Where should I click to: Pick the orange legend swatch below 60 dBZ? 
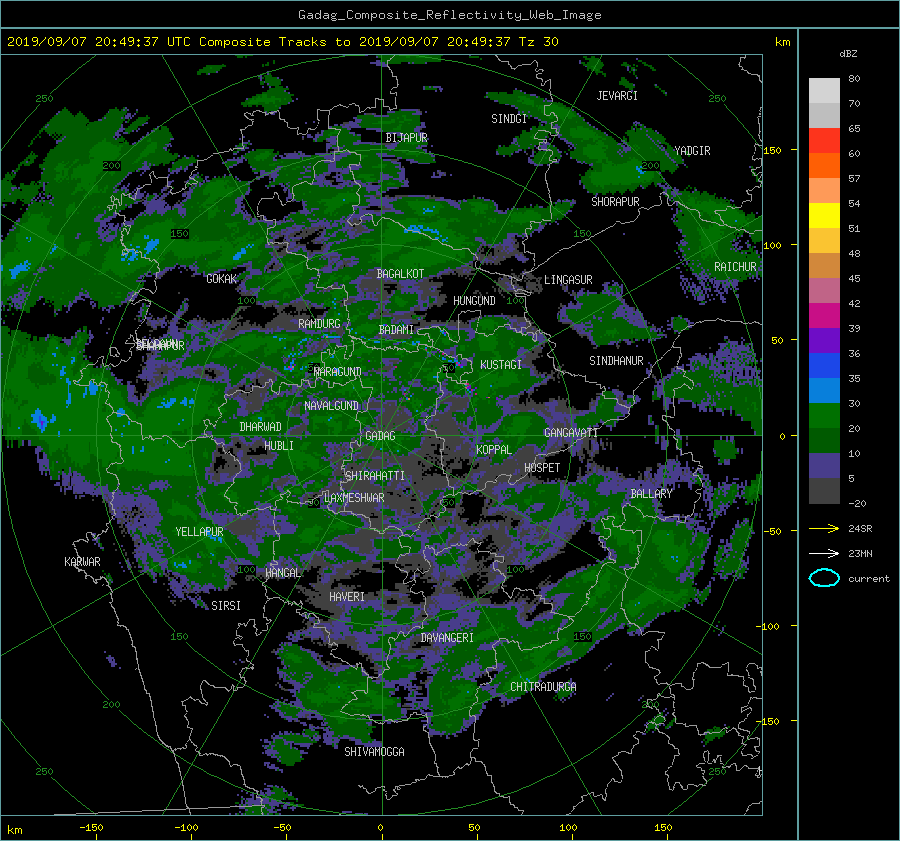pyautogui.click(x=824, y=166)
